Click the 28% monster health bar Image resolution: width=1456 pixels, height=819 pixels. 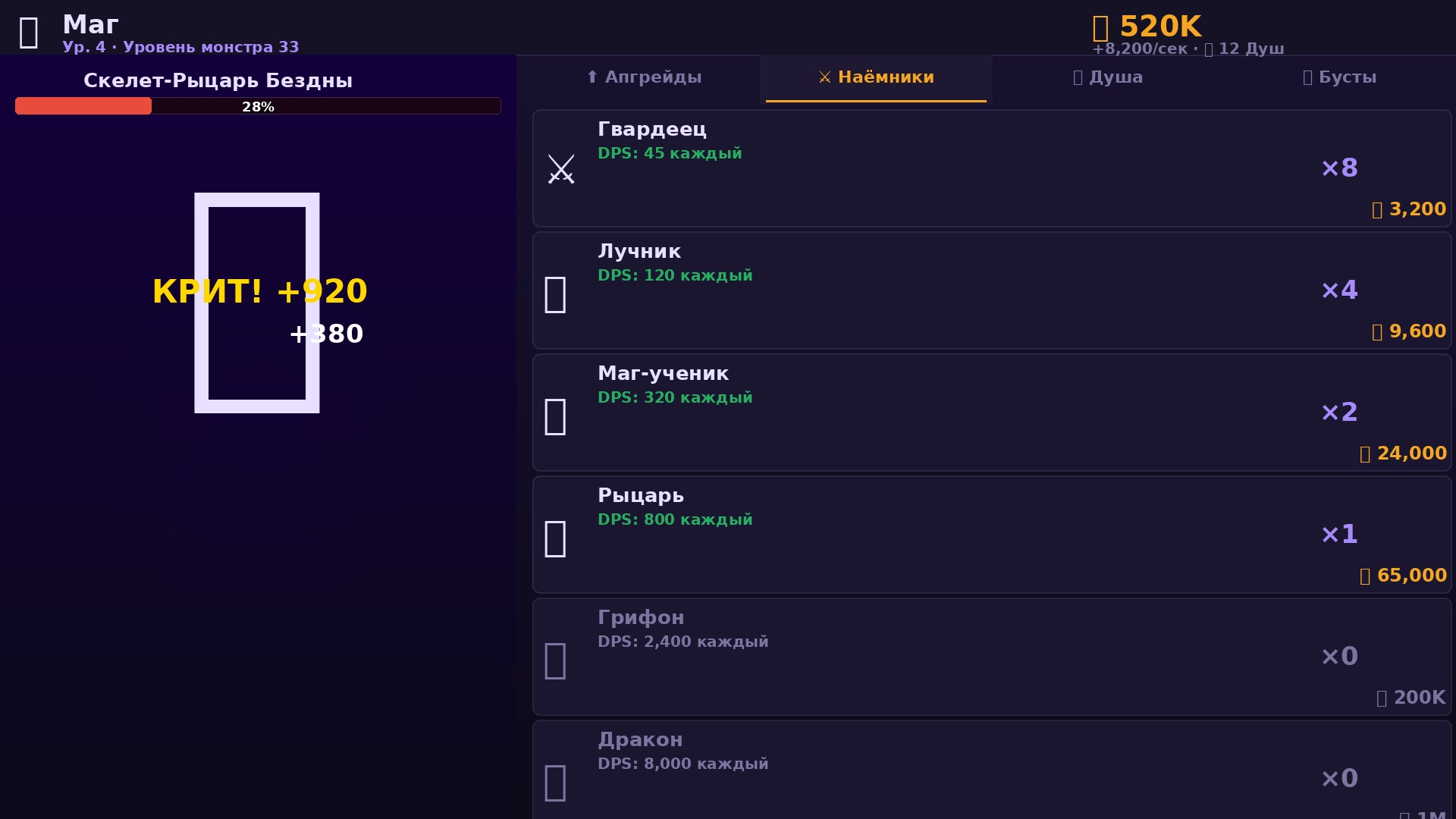pyautogui.click(x=258, y=106)
